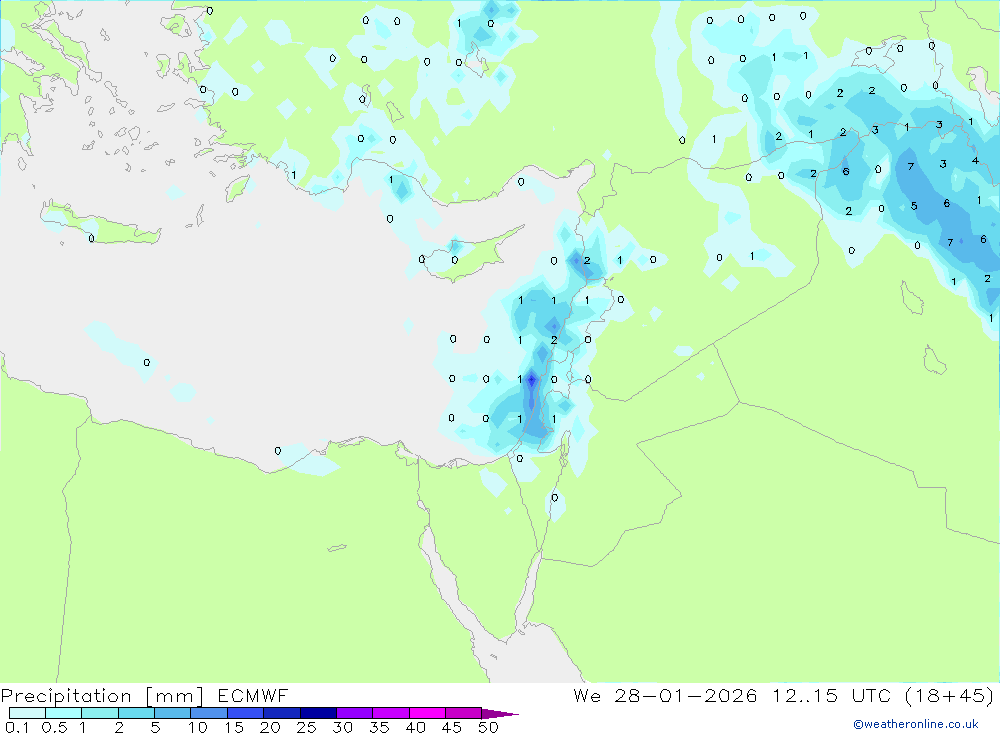Image resolution: width=1000 pixels, height=733 pixels.
Task: Pick the 20–25 mm legend color
Action: point(281,713)
